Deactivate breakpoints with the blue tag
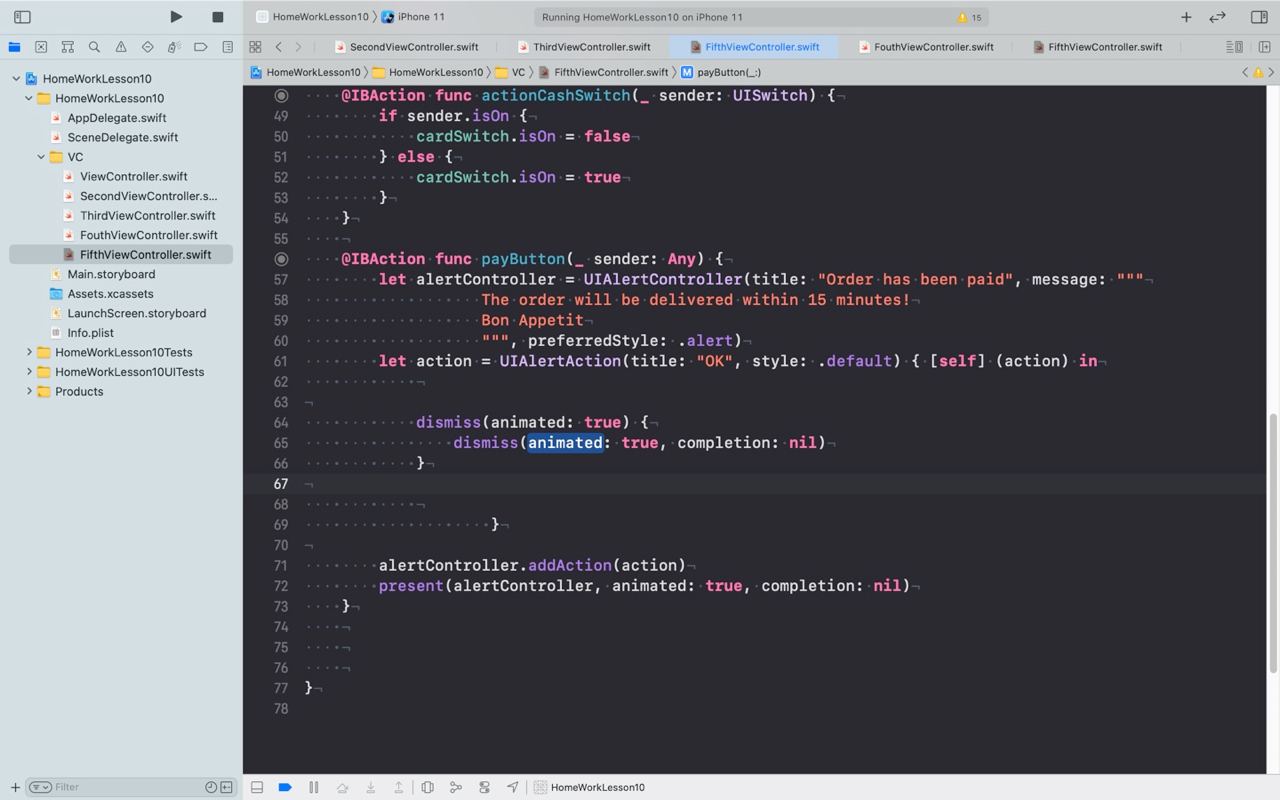1280x800 pixels. tap(285, 787)
